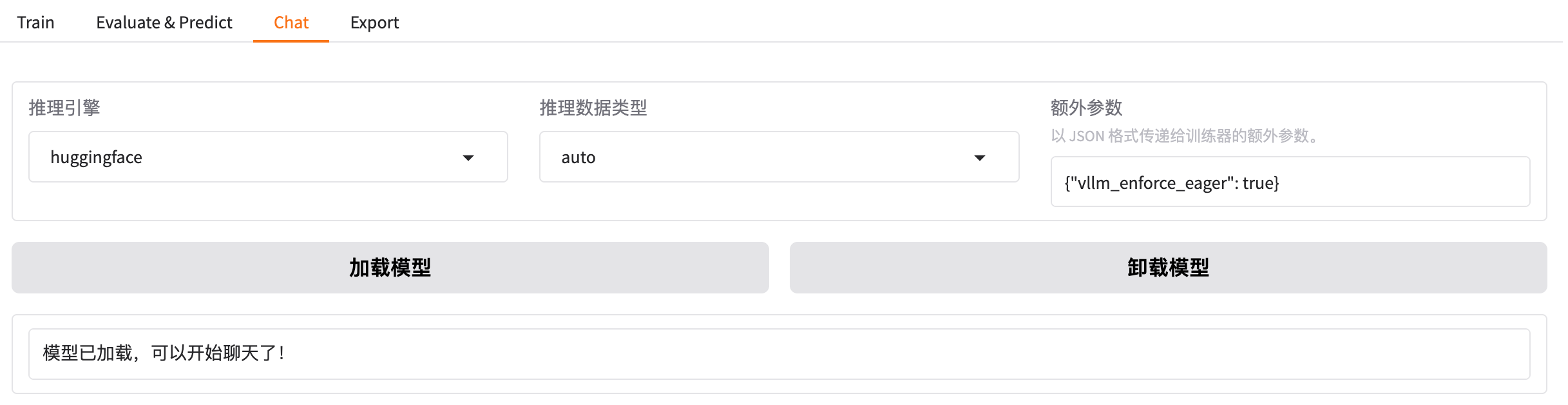The image size is (1568, 405).
Task: Switch to the Evaluate & Predict tab
Action: pos(164,22)
